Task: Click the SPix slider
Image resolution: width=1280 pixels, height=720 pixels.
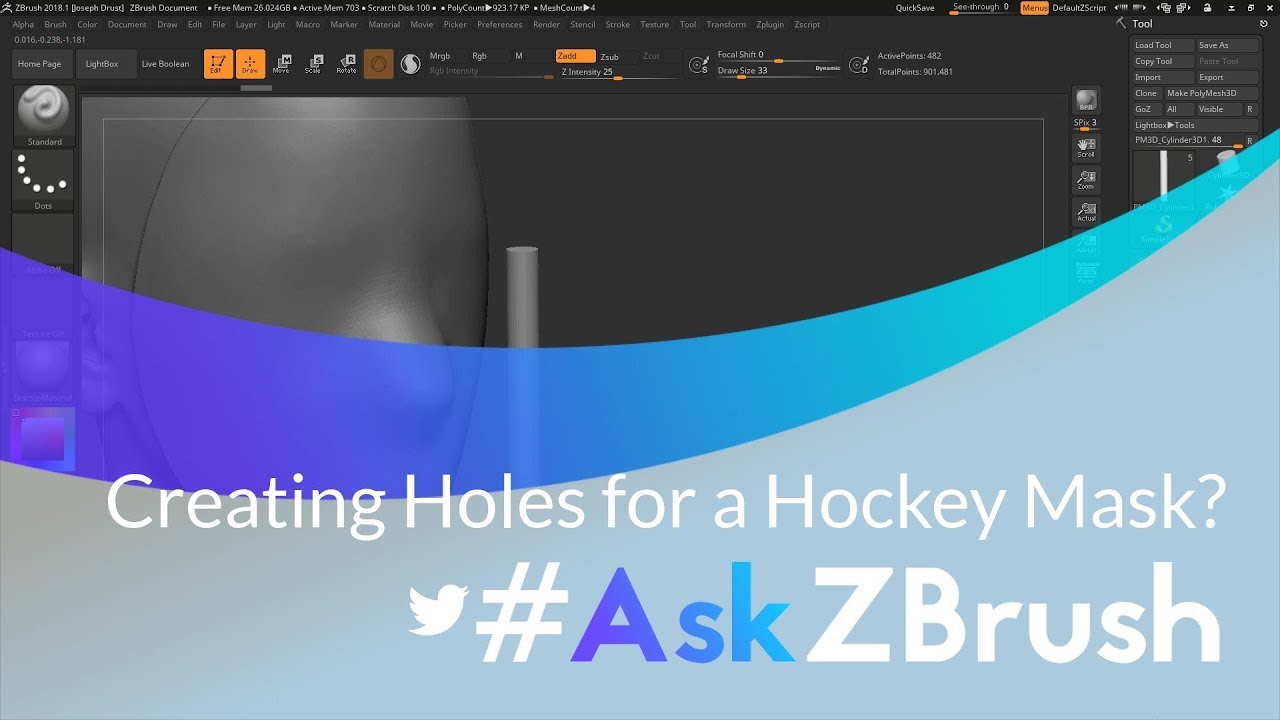Action: (x=1086, y=124)
